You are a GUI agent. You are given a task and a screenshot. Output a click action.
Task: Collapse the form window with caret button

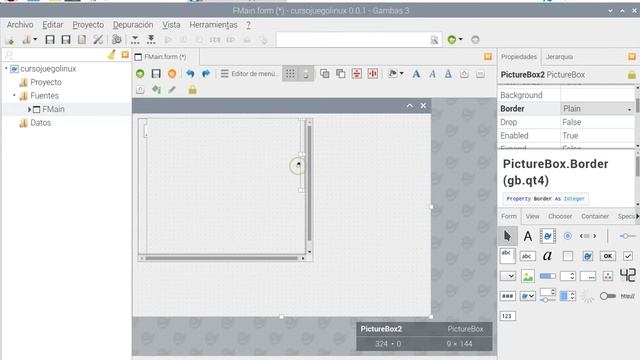(x=410, y=106)
